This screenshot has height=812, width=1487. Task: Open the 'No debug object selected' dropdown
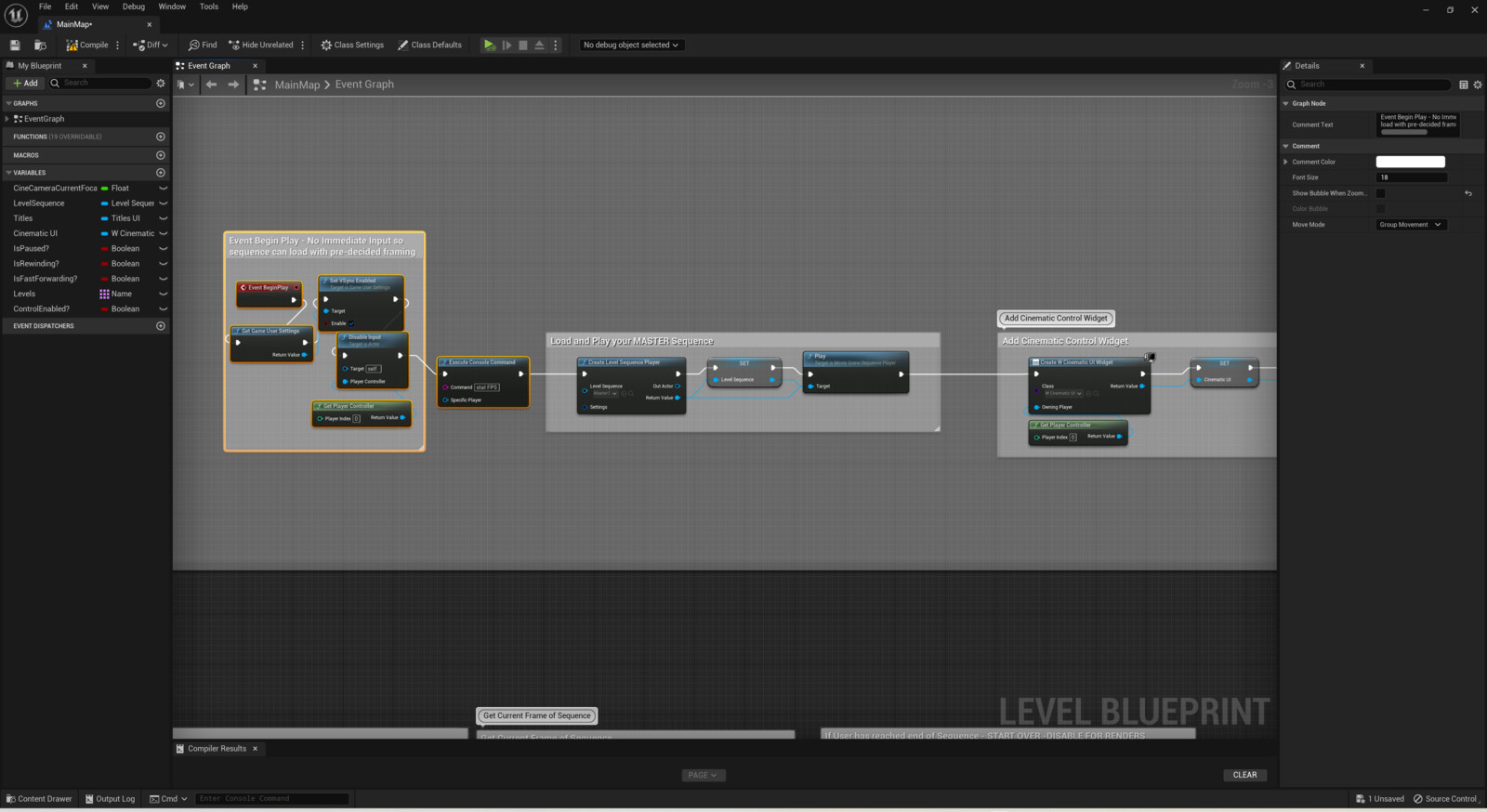[x=631, y=45]
